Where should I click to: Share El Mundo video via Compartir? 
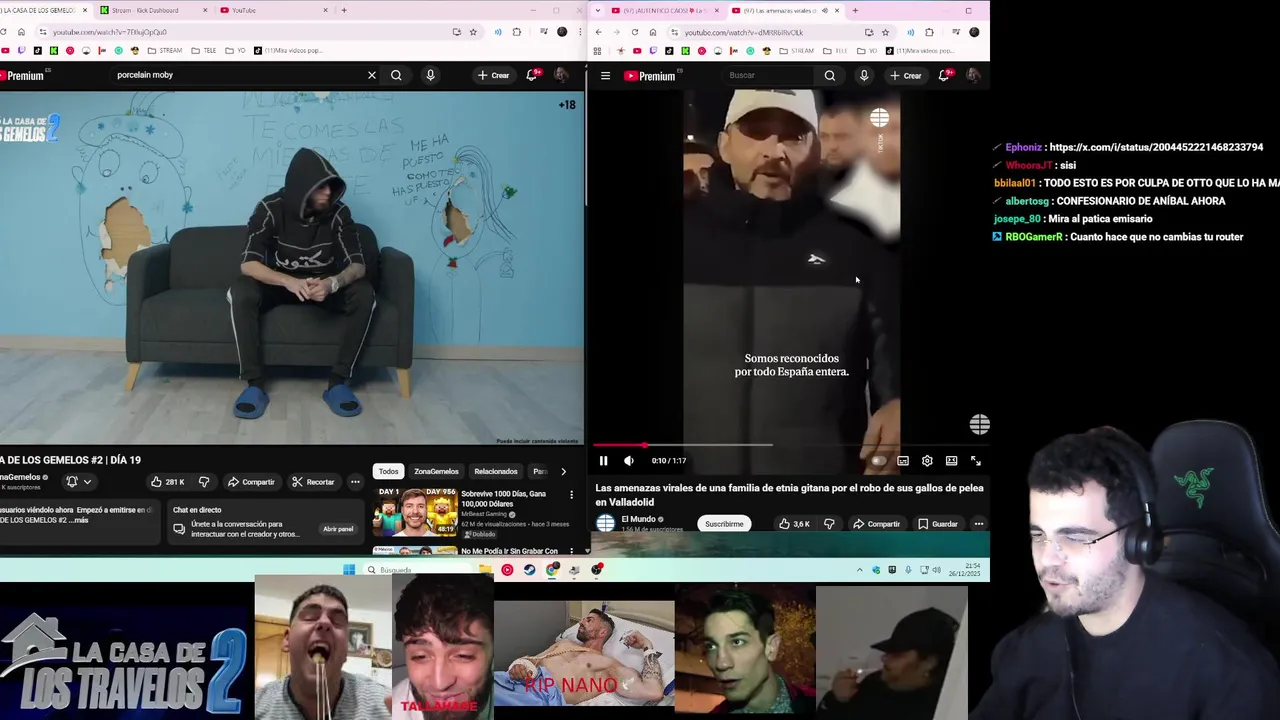pyautogui.click(x=877, y=524)
